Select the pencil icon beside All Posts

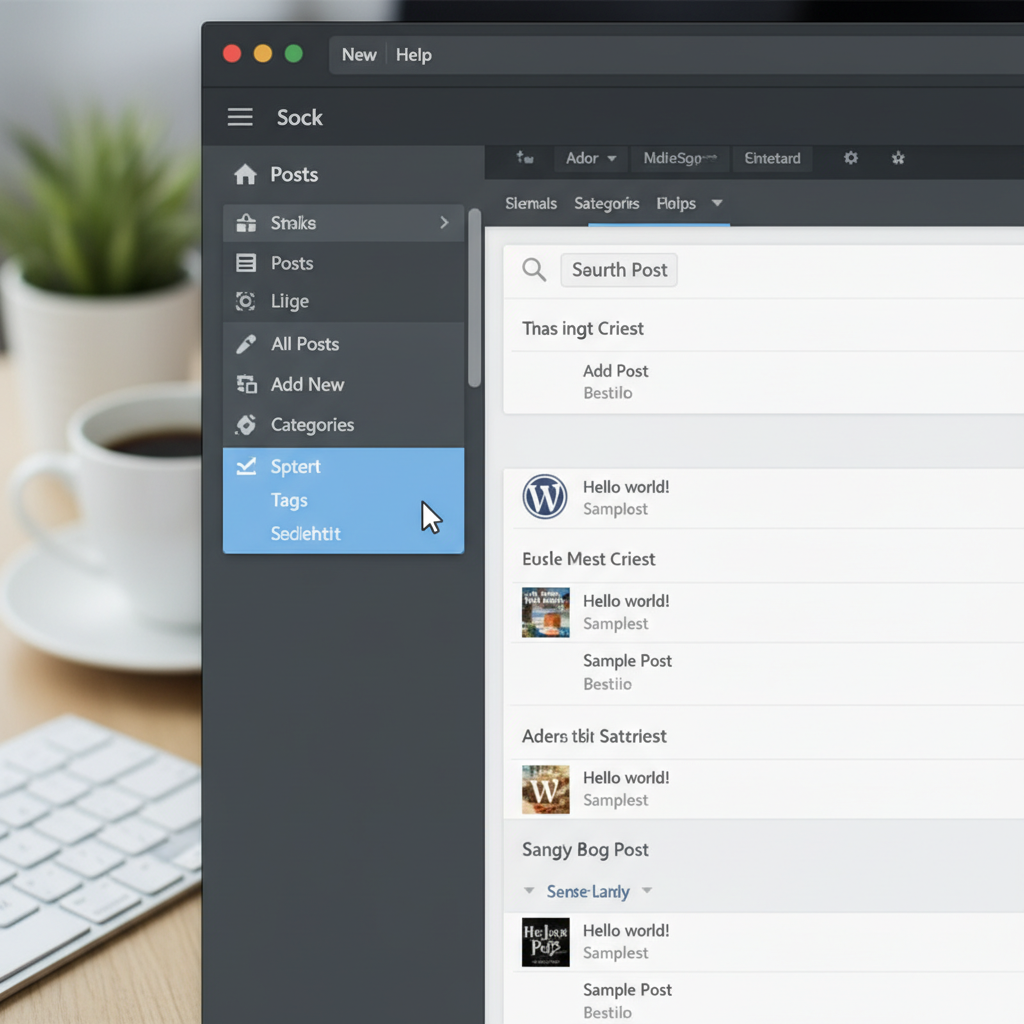(247, 343)
